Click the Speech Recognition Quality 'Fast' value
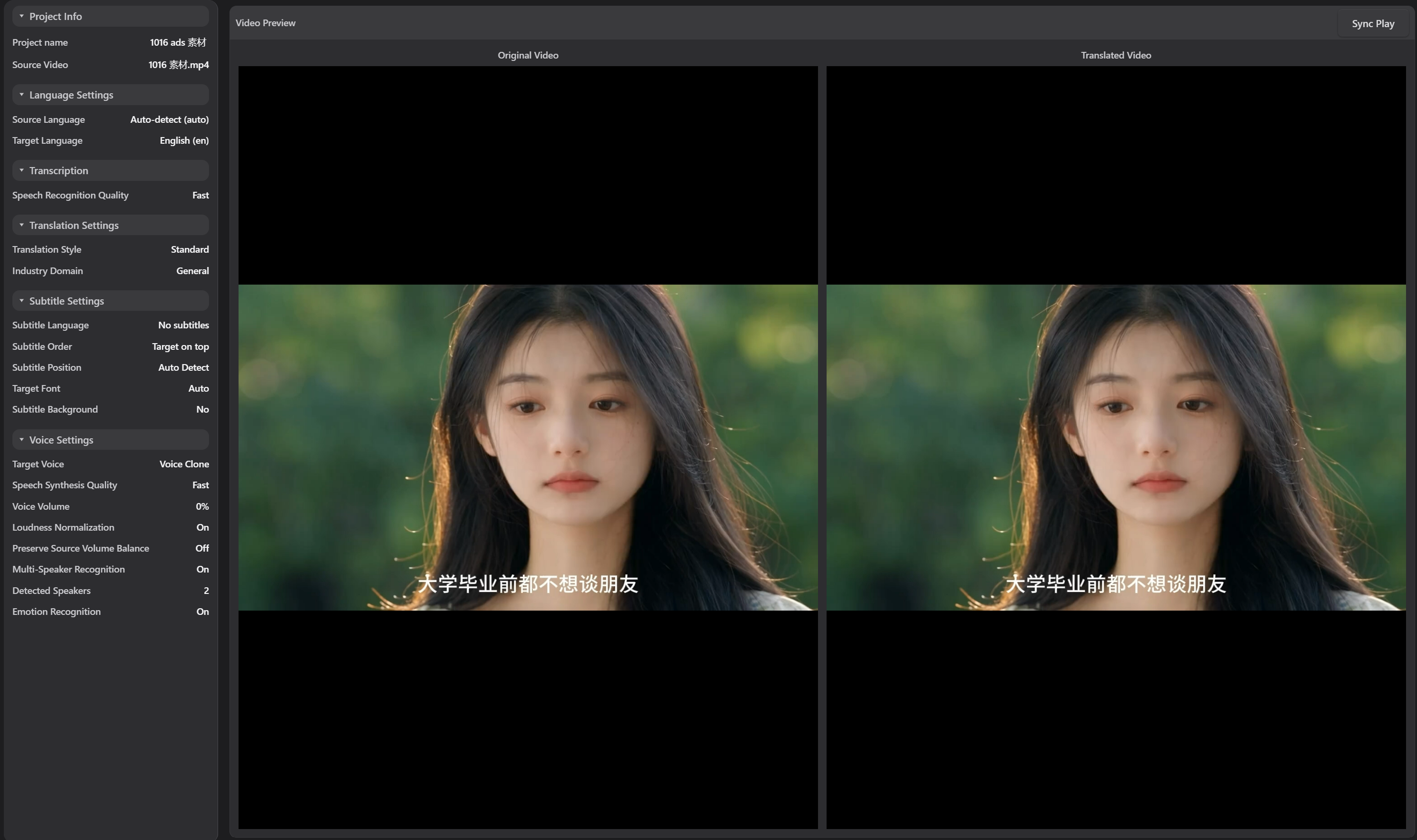This screenshot has width=1417, height=840. click(x=200, y=195)
